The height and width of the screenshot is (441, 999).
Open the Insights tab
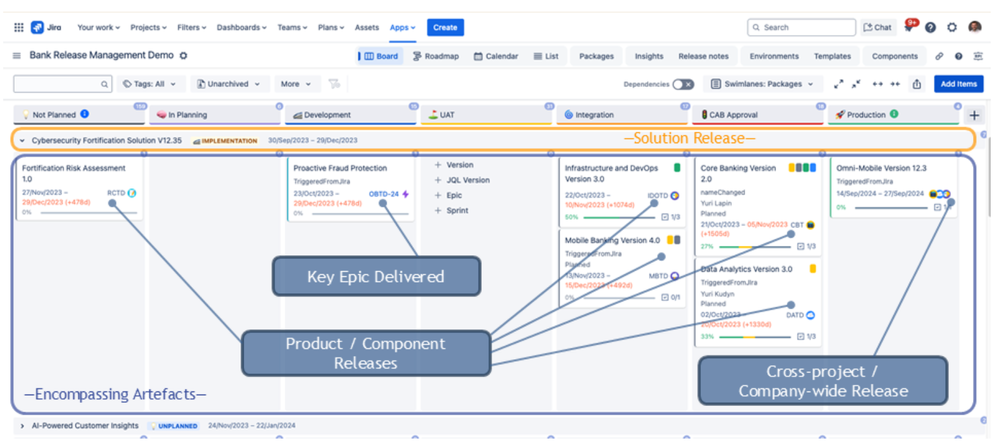649,56
